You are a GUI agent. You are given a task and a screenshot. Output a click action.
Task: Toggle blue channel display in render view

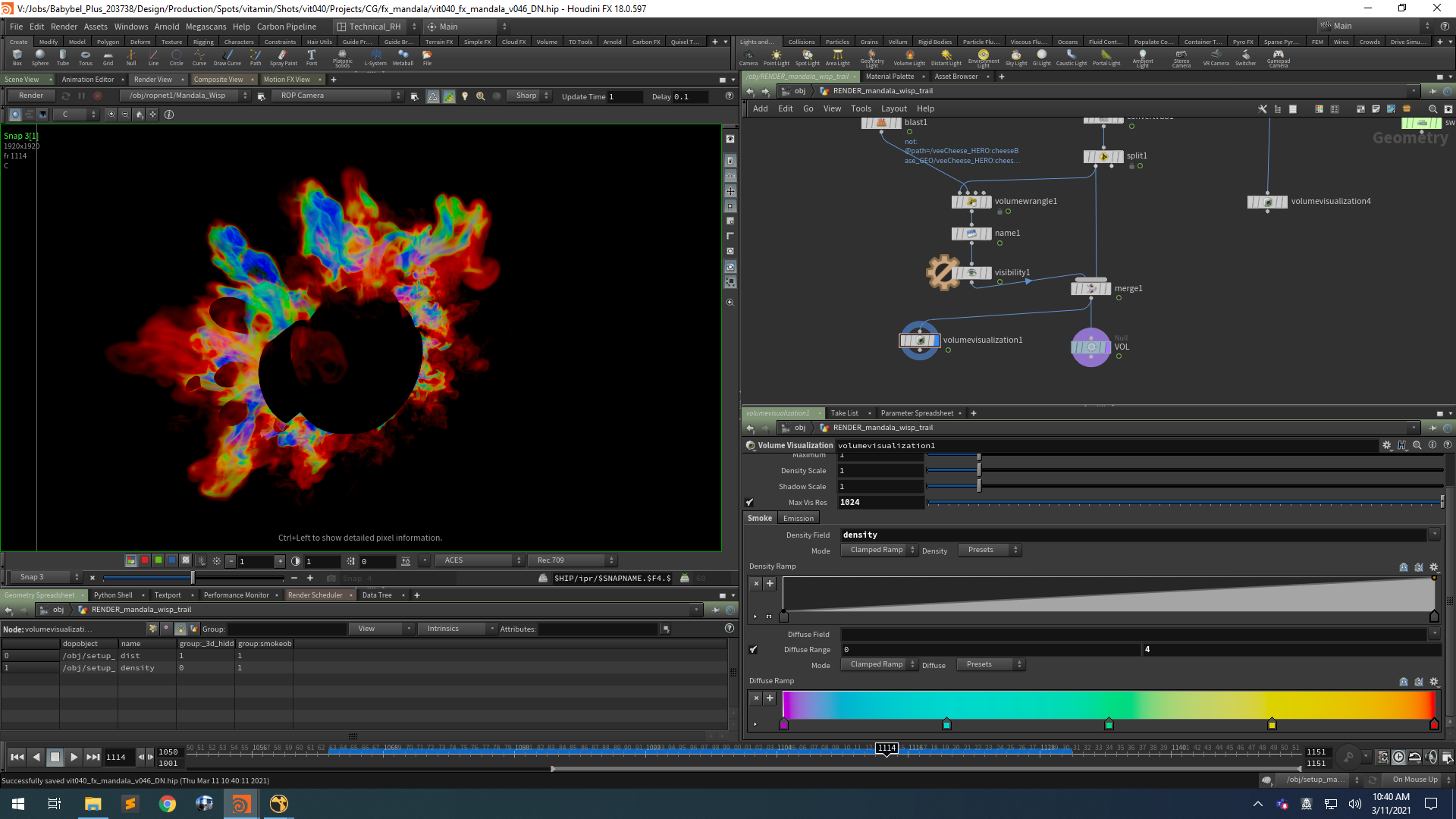click(172, 560)
